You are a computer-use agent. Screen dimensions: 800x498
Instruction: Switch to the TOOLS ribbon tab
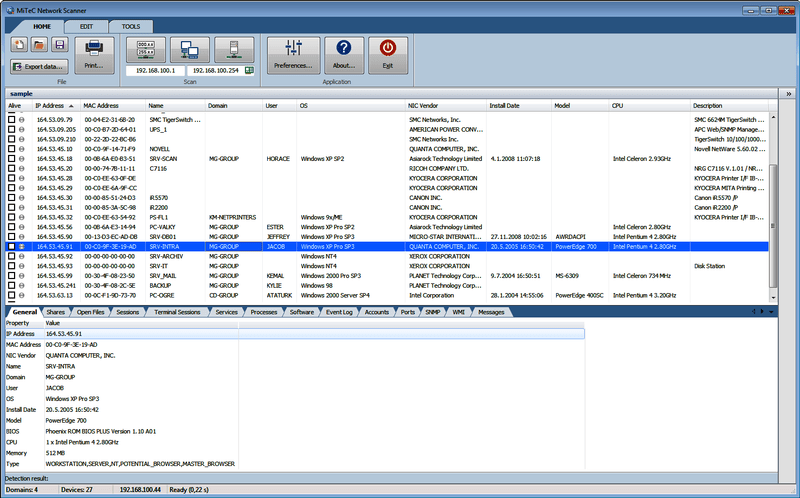coord(131,27)
